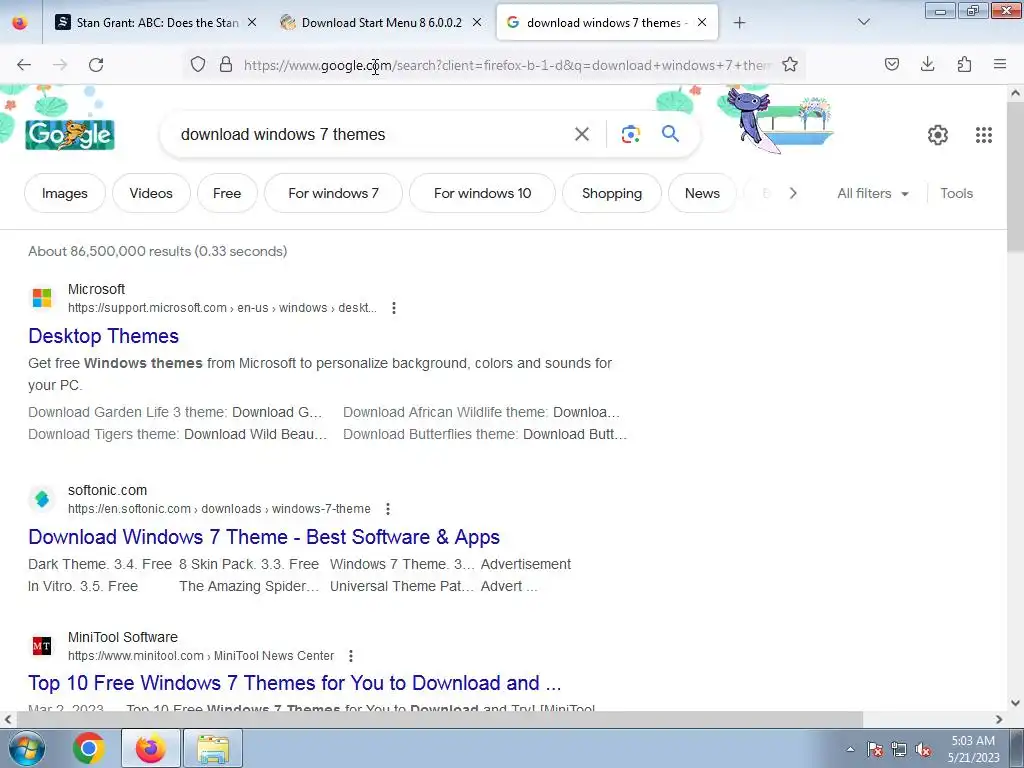1024x768 pixels.
Task: Go back to the previous page
Action: coord(24,65)
